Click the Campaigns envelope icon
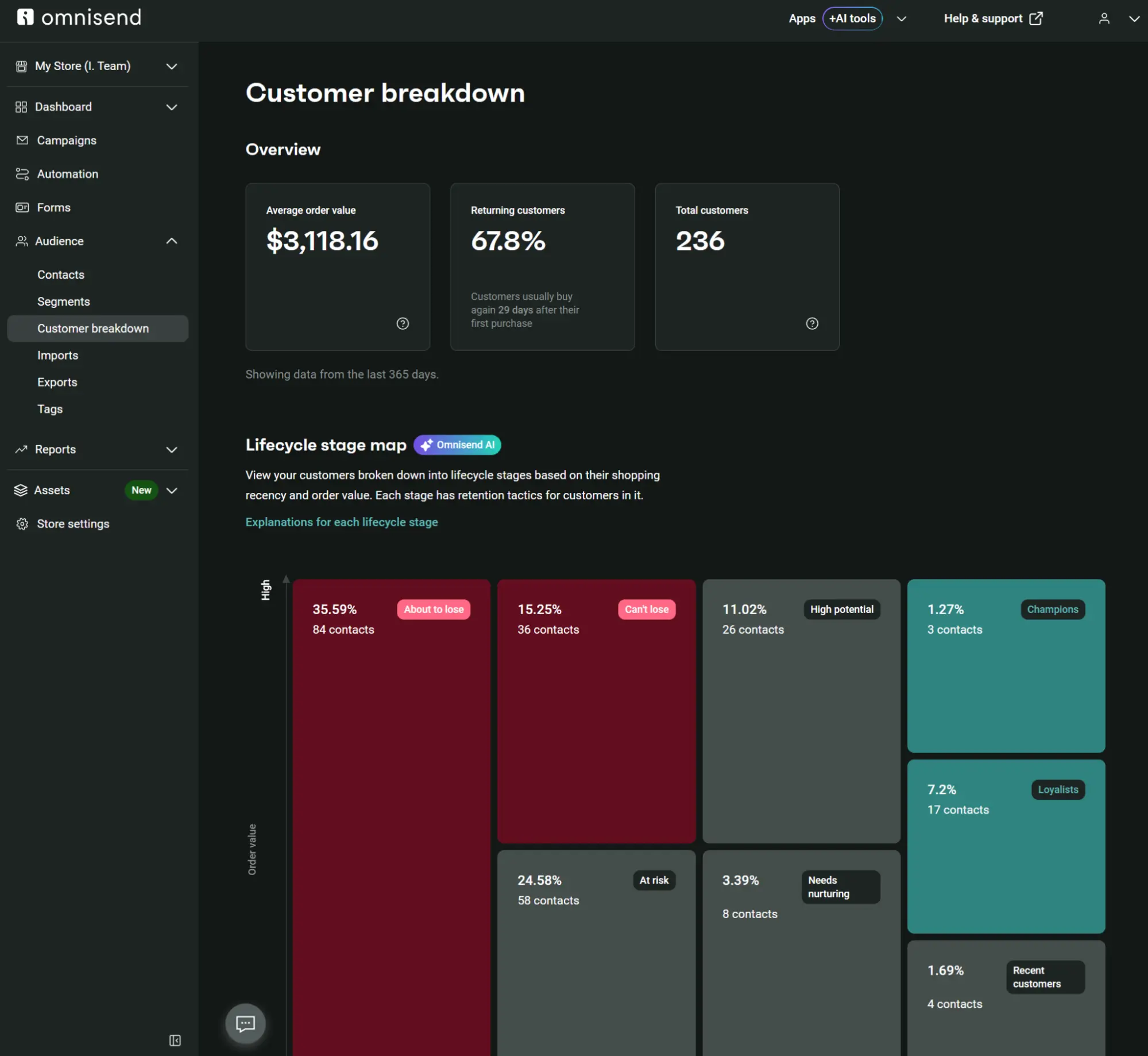This screenshot has width=1148, height=1056. [22, 140]
